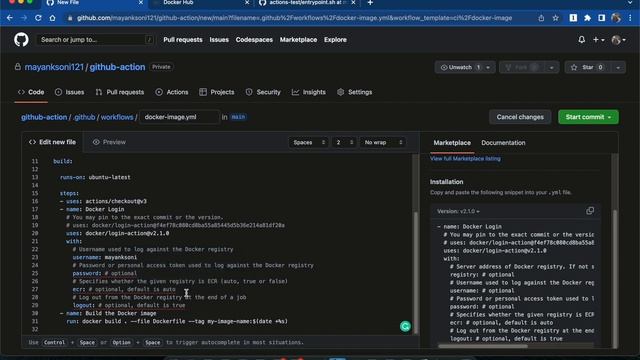The width and height of the screenshot is (640, 360).
Task: Expand the Star lists dropdown arrow
Action: [x=618, y=67]
